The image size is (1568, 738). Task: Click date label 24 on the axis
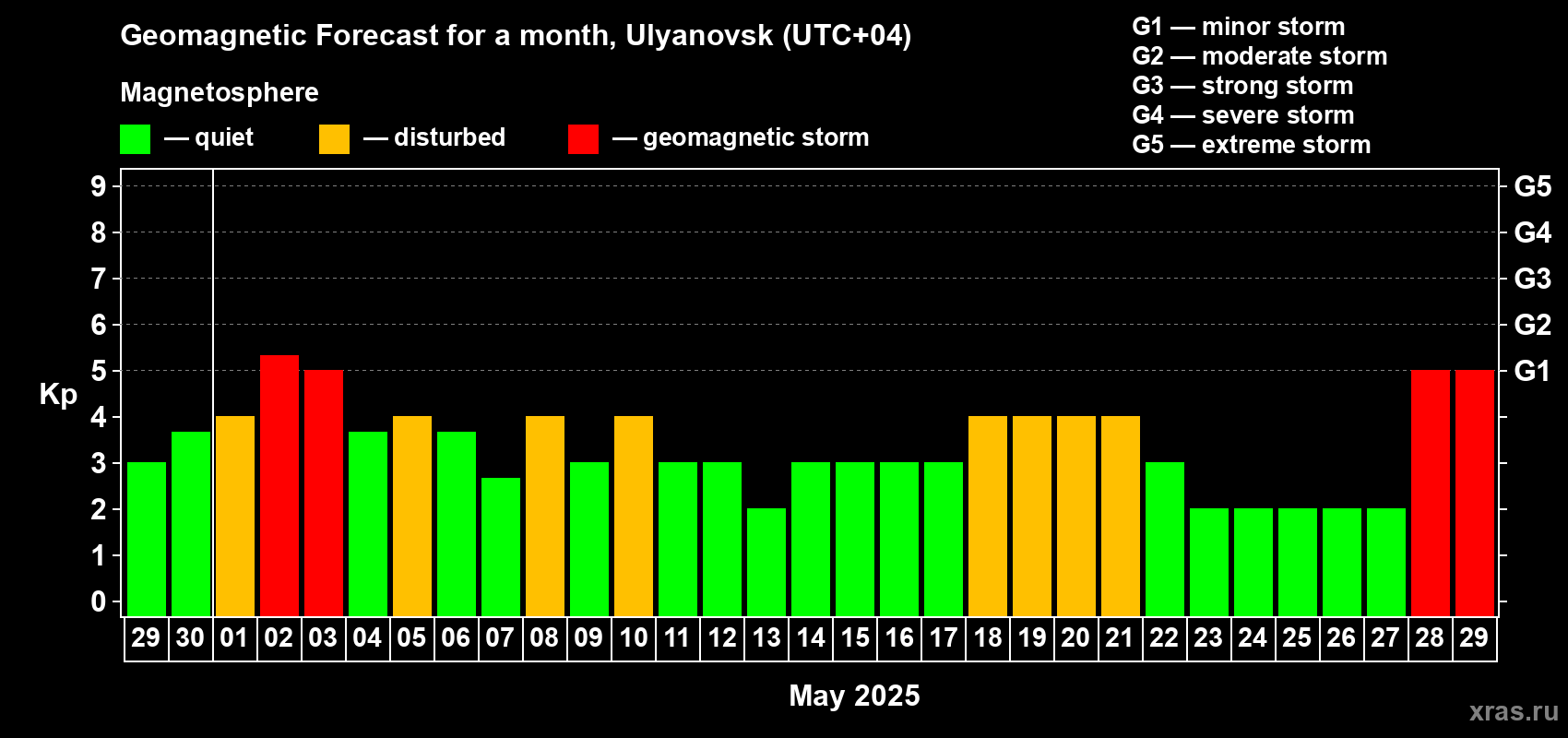[1253, 637]
